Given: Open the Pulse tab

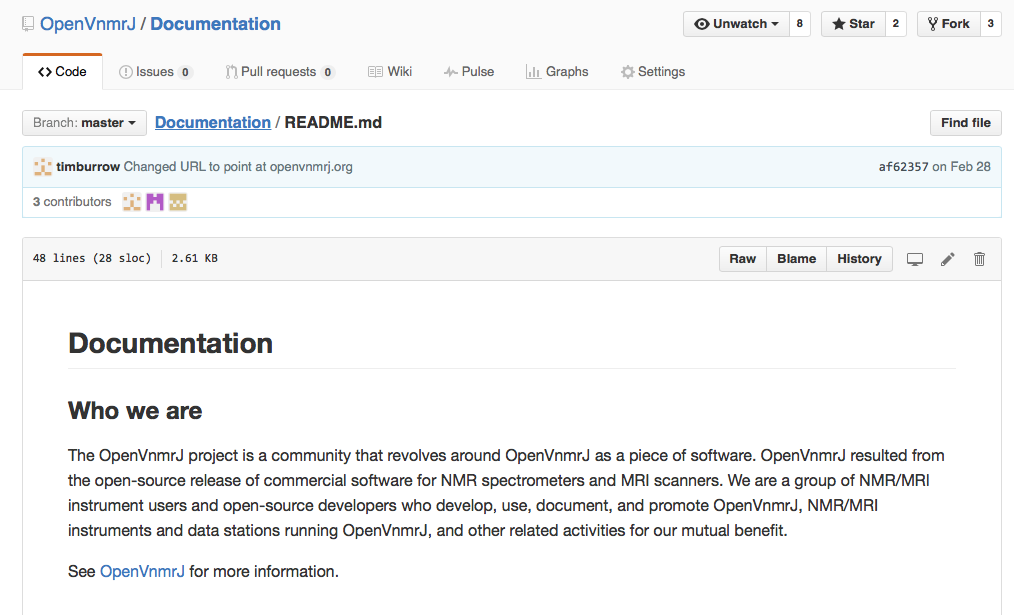Looking at the screenshot, I should tap(469, 72).
